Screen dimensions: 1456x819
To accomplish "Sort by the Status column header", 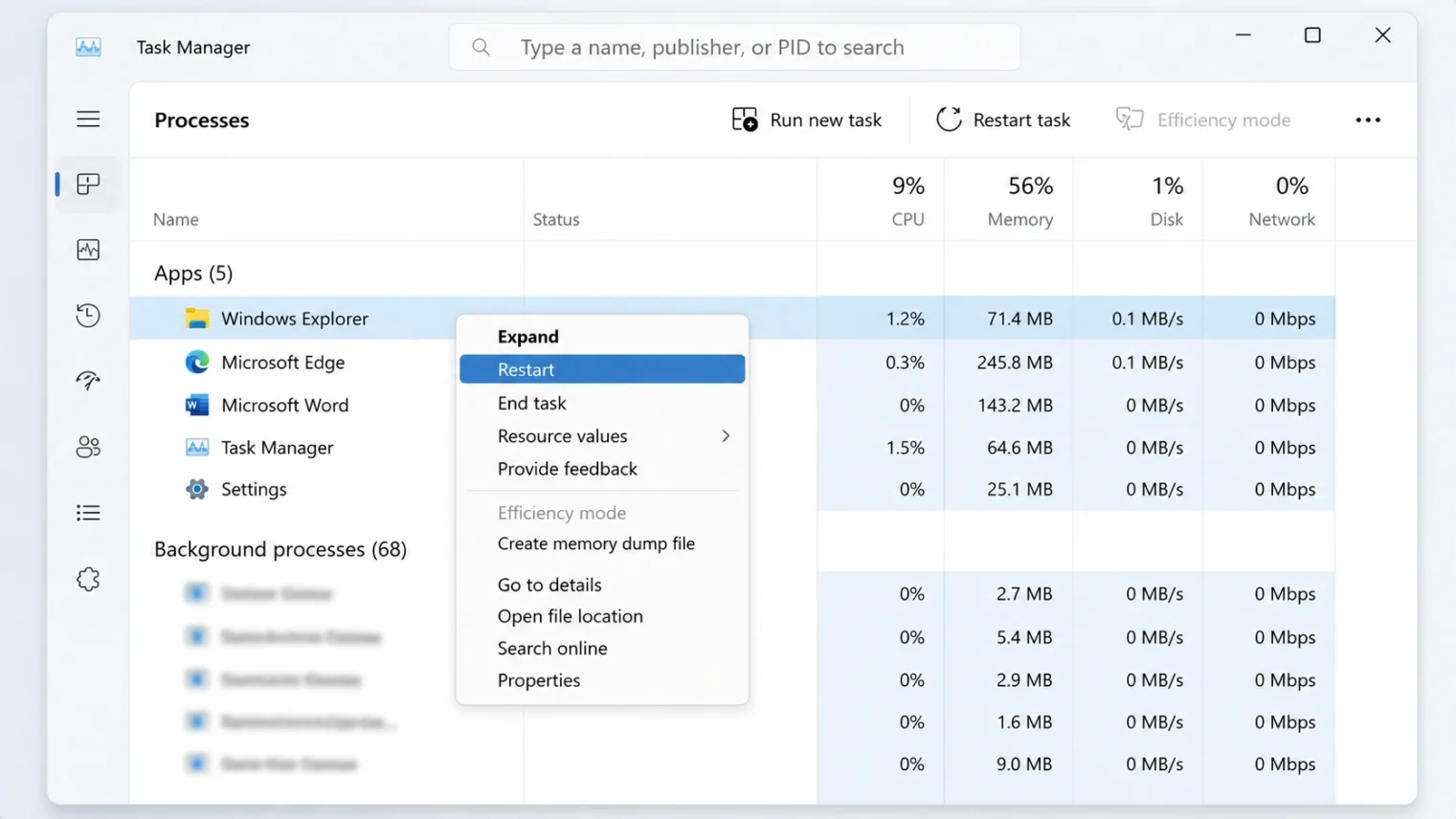I will (x=556, y=219).
